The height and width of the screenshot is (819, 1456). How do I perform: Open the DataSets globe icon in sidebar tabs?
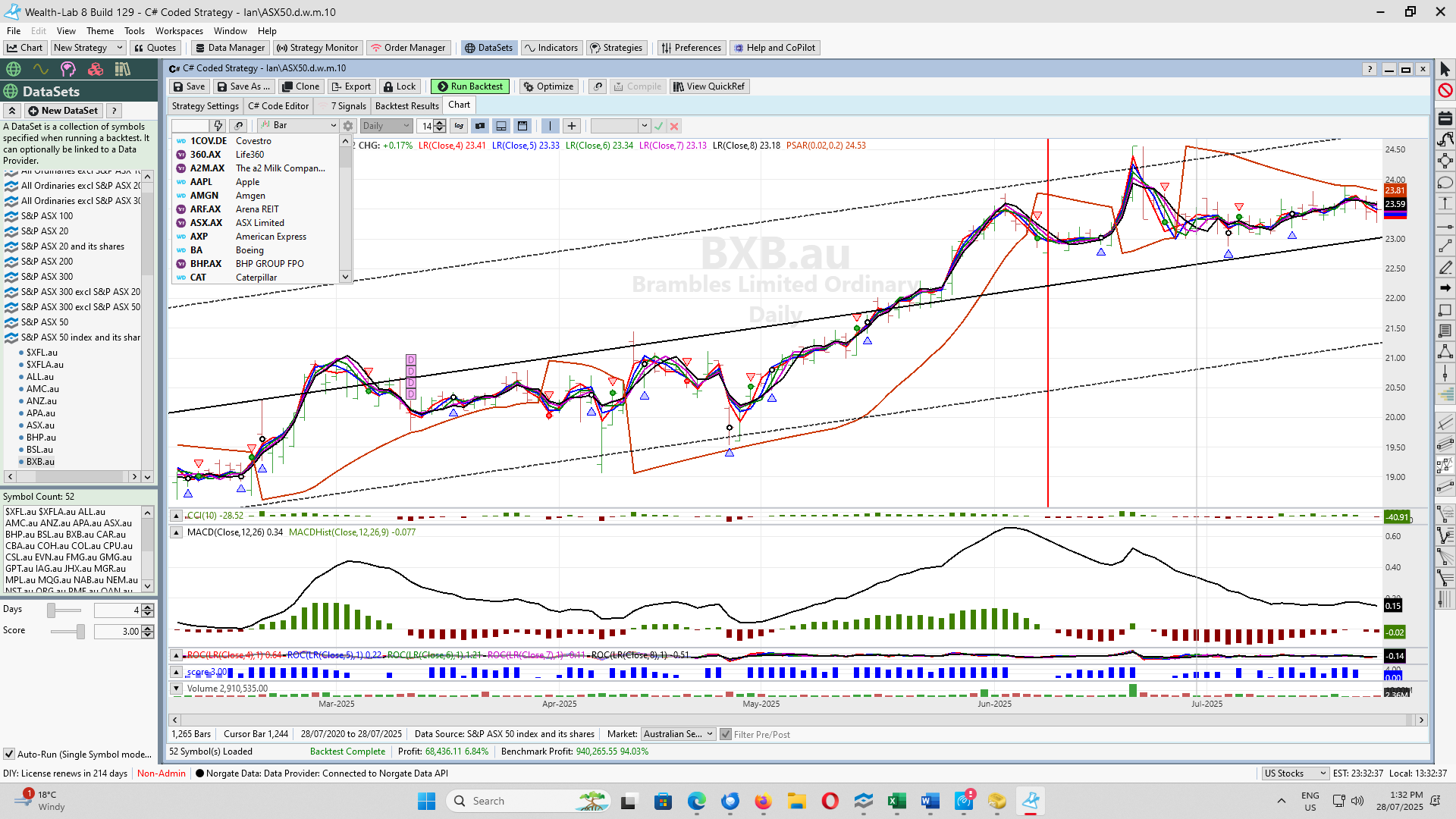[x=13, y=69]
